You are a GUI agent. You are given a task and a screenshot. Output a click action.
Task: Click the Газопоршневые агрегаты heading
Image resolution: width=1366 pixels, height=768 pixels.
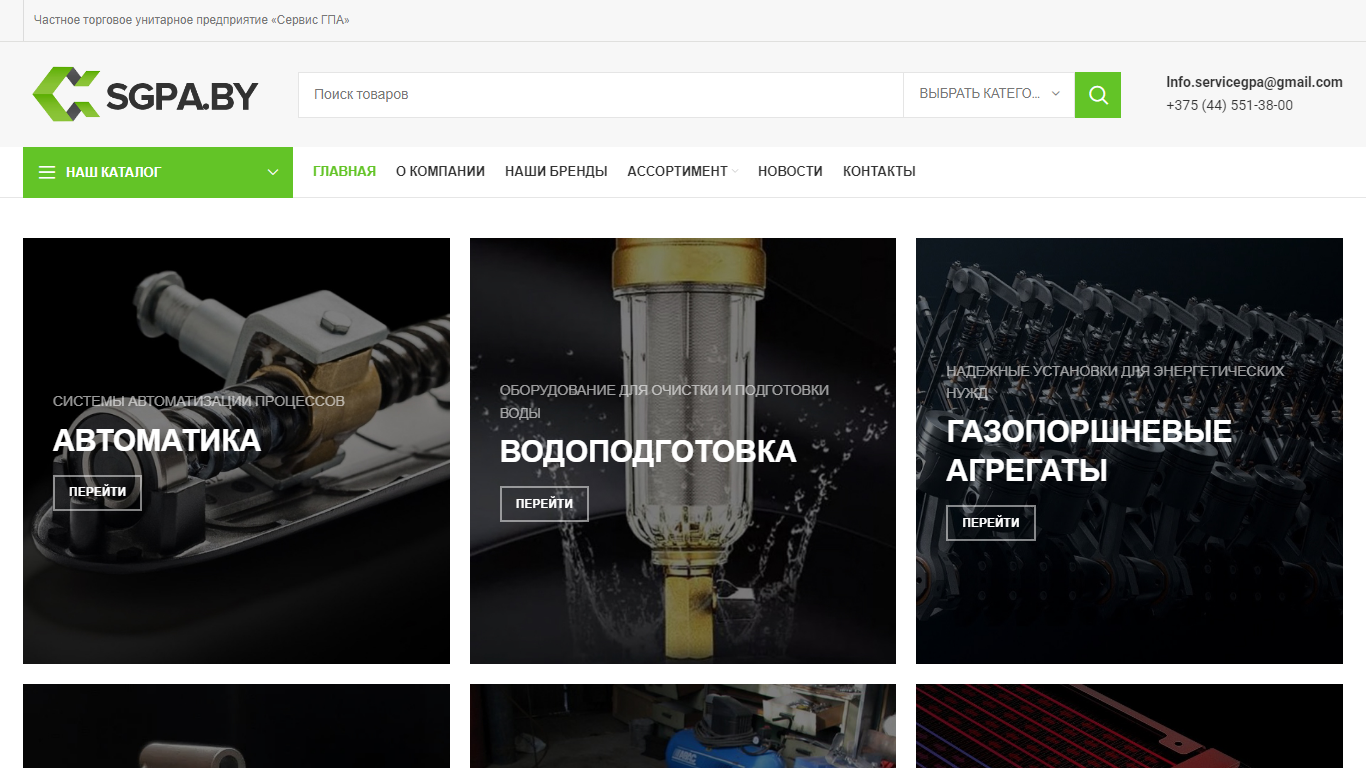[x=1089, y=451]
